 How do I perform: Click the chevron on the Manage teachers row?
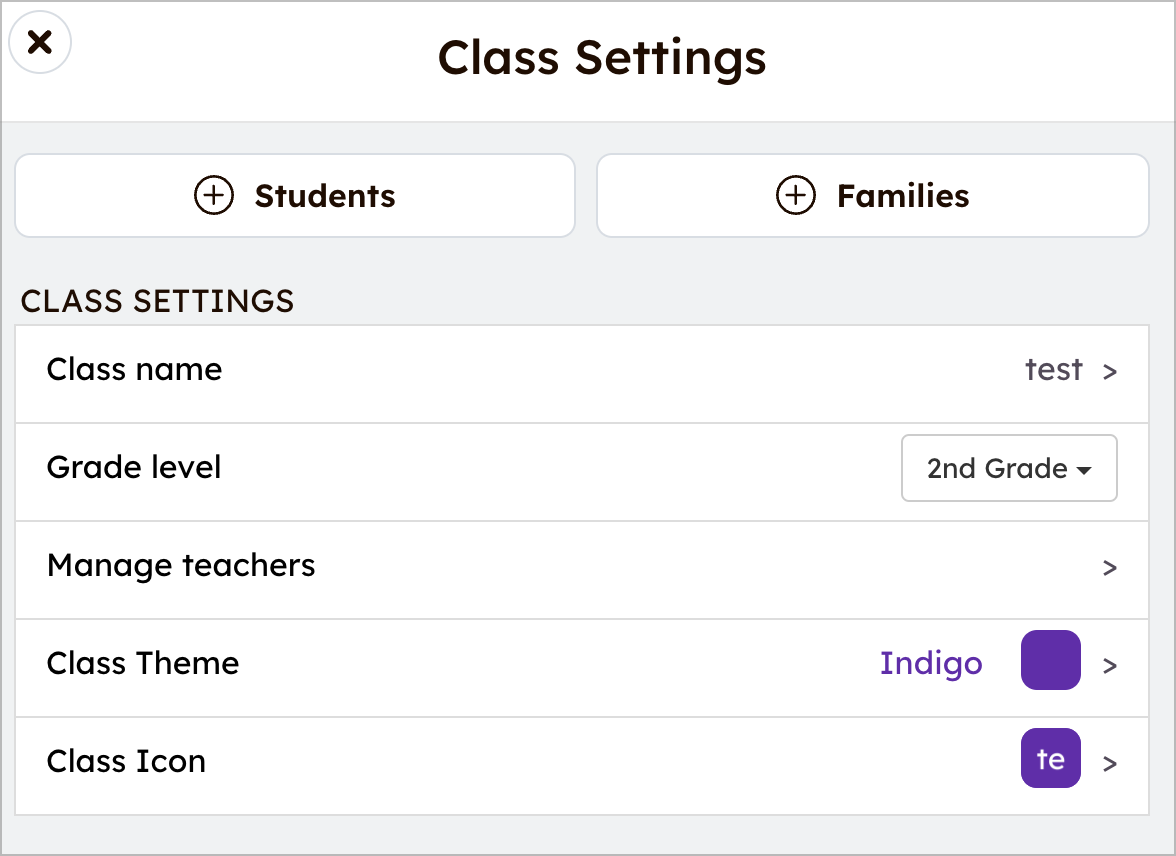click(x=1111, y=567)
